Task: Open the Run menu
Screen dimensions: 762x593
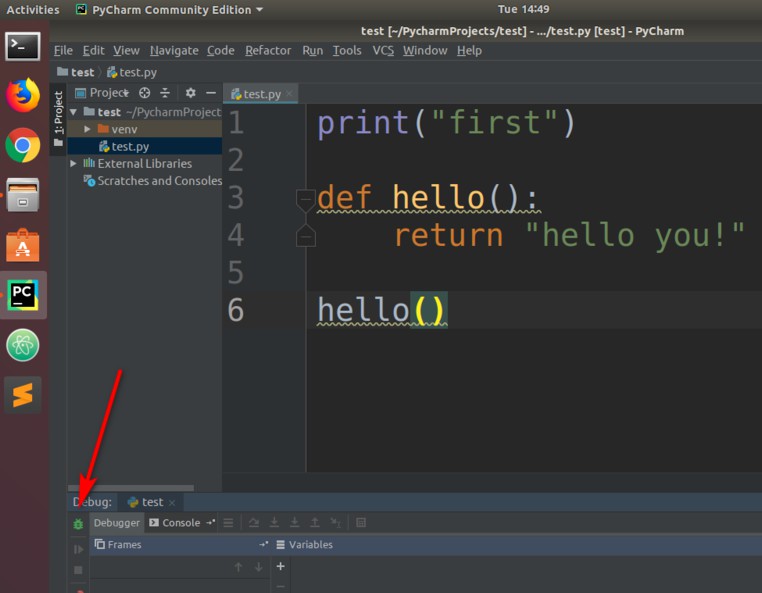Action: pos(312,51)
